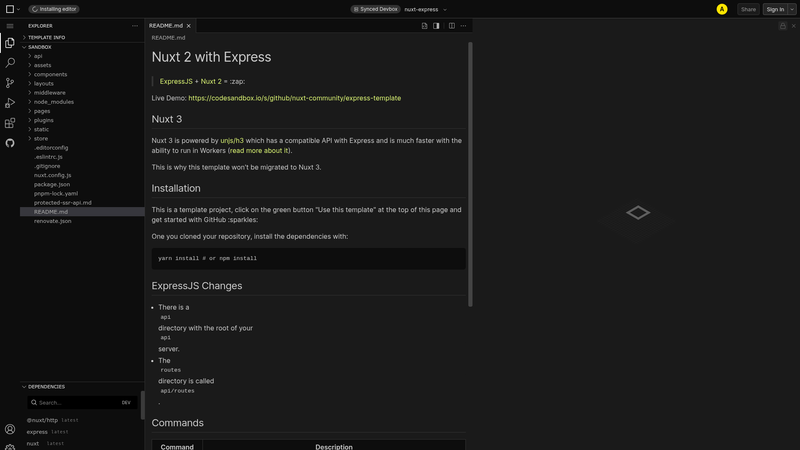The width and height of the screenshot is (800, 450).
Task: Open the nuxt-express project dropdown
Action: click(426, 9)
